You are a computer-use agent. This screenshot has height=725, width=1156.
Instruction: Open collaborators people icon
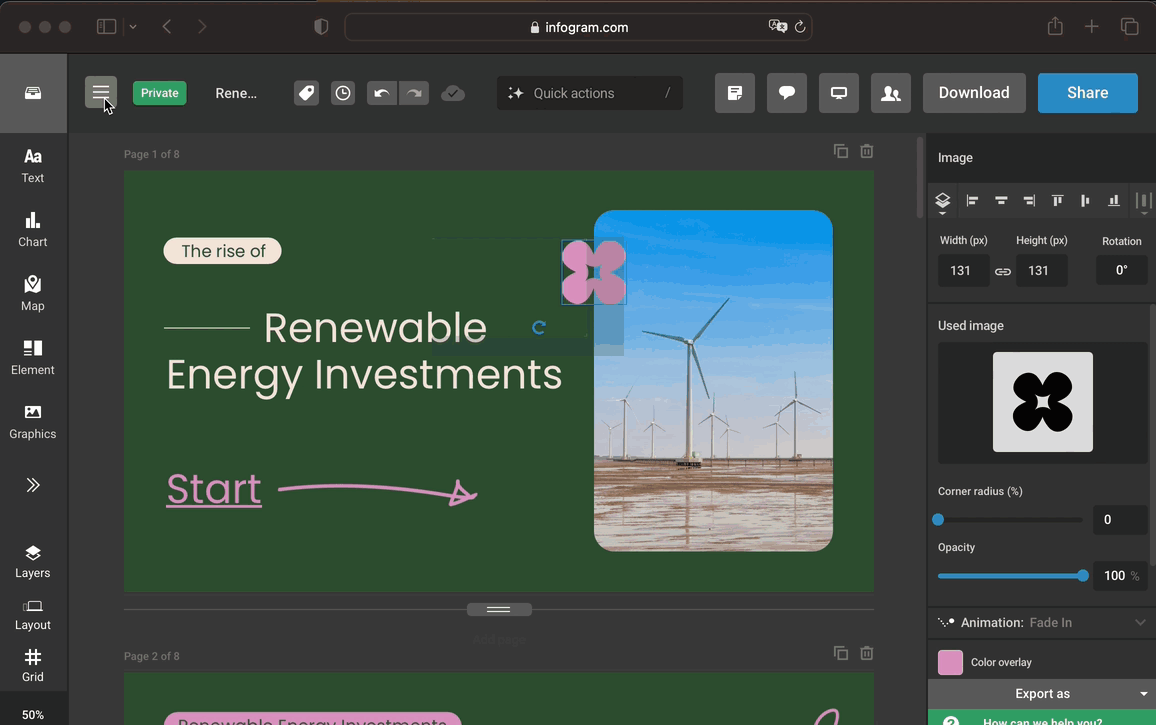[x=891, y=93]
